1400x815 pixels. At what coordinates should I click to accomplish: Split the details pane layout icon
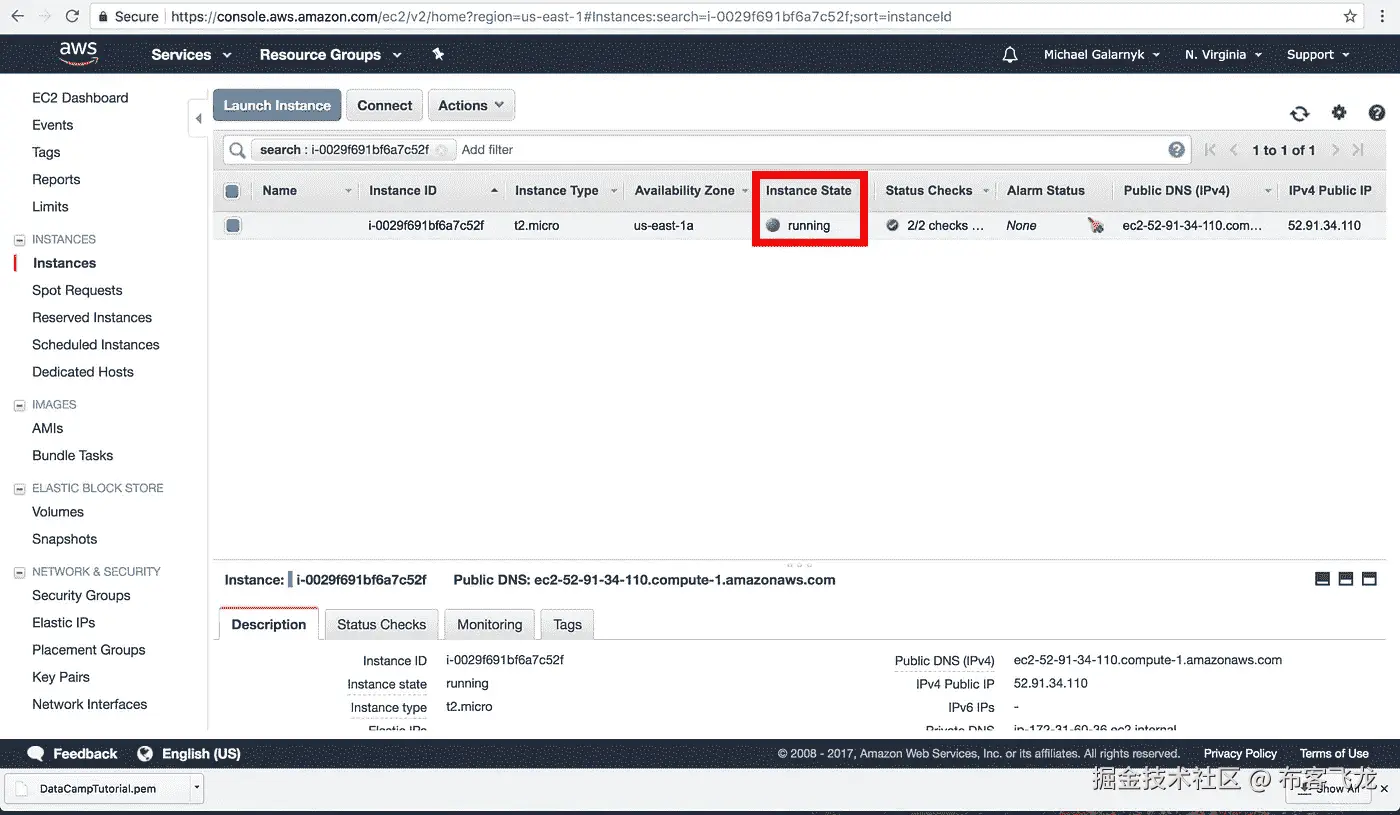tap(1346, 579)
